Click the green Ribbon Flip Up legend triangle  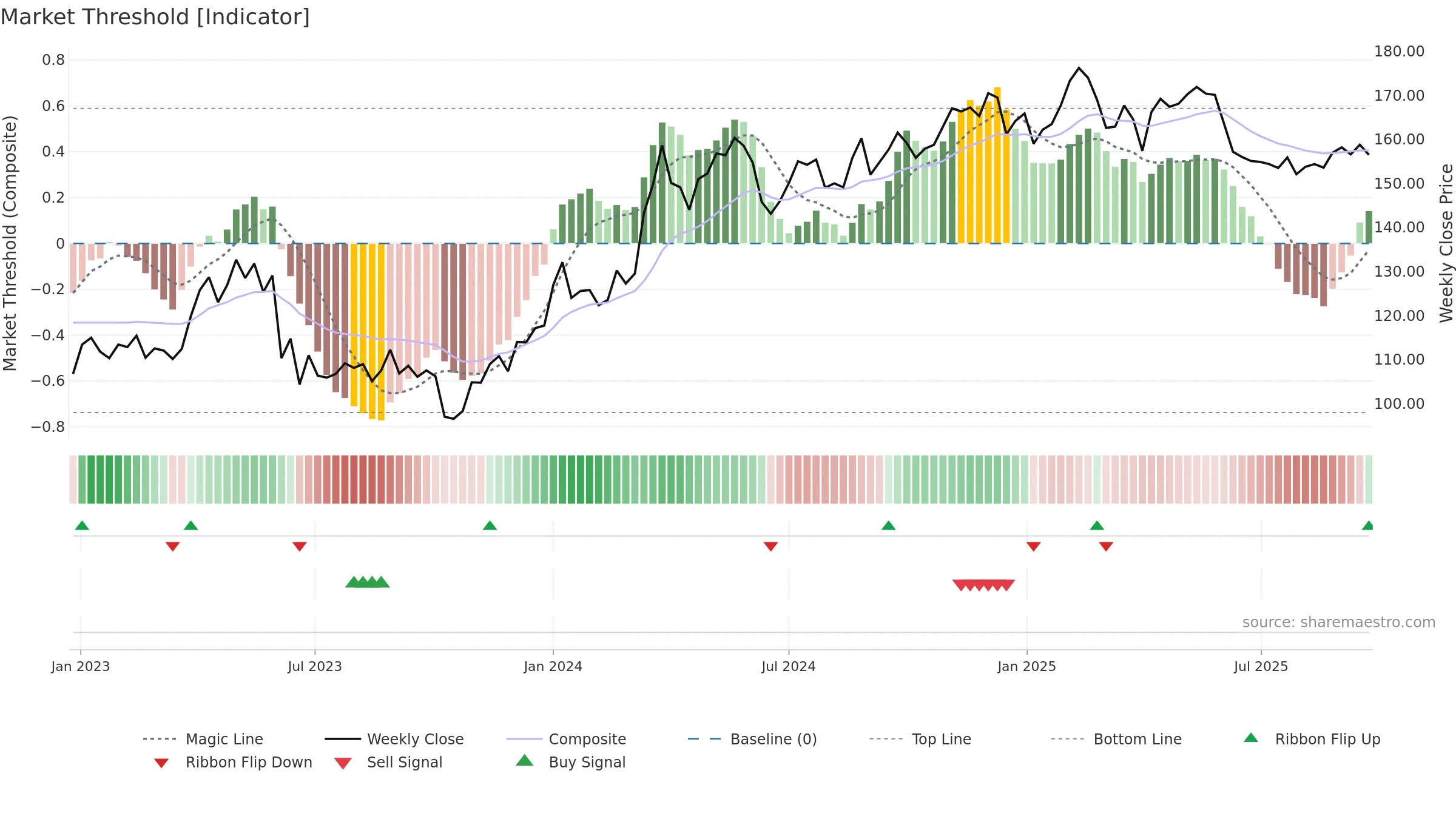(x=1251, y=738)
